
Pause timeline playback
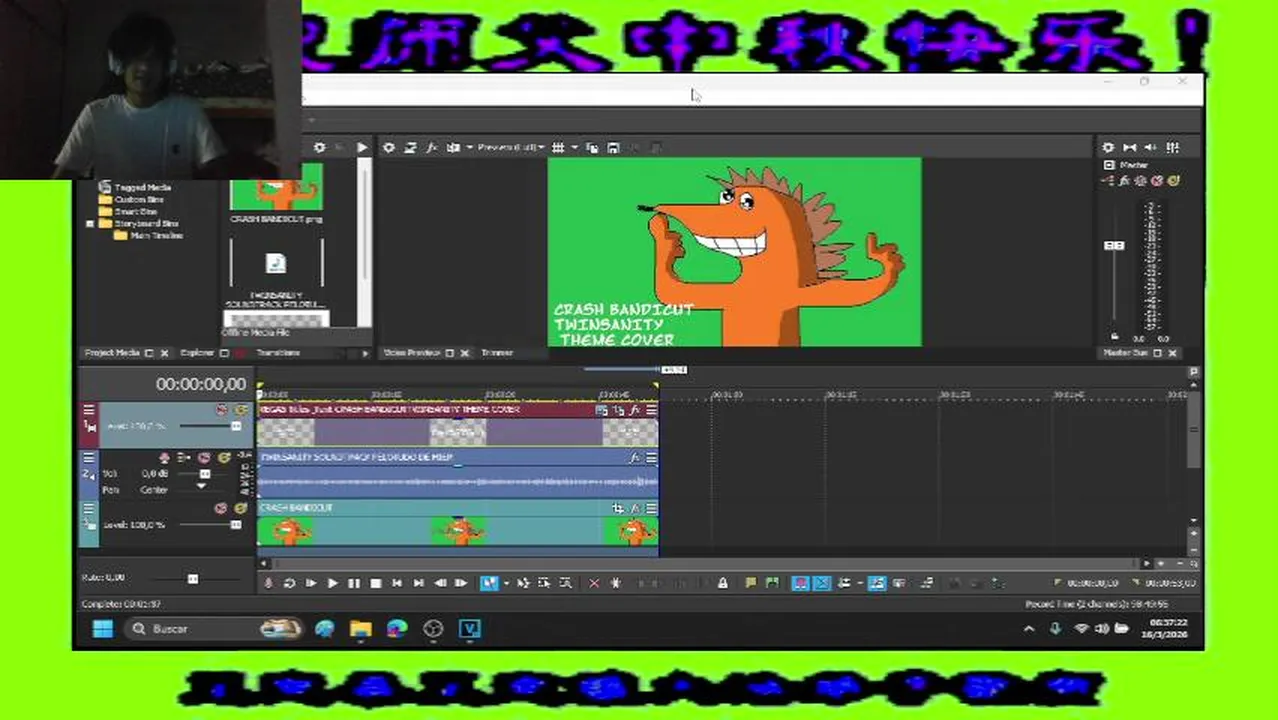pos(354,583)
